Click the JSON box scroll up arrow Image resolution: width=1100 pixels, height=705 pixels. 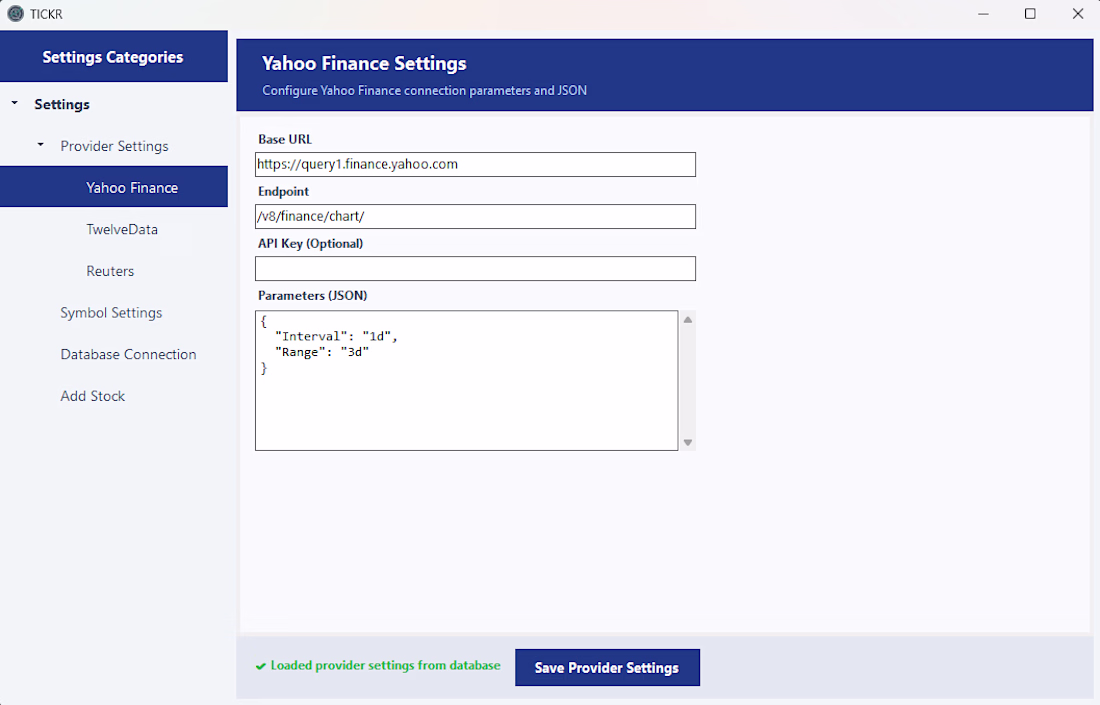click(688, 320)
